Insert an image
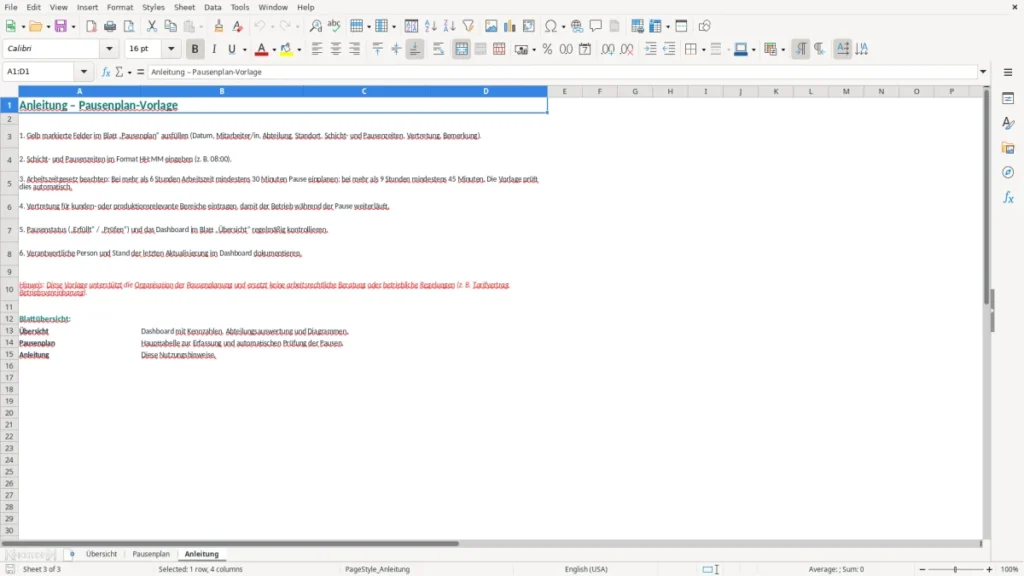Screen dimensions: 1024x576 [491, 26]
